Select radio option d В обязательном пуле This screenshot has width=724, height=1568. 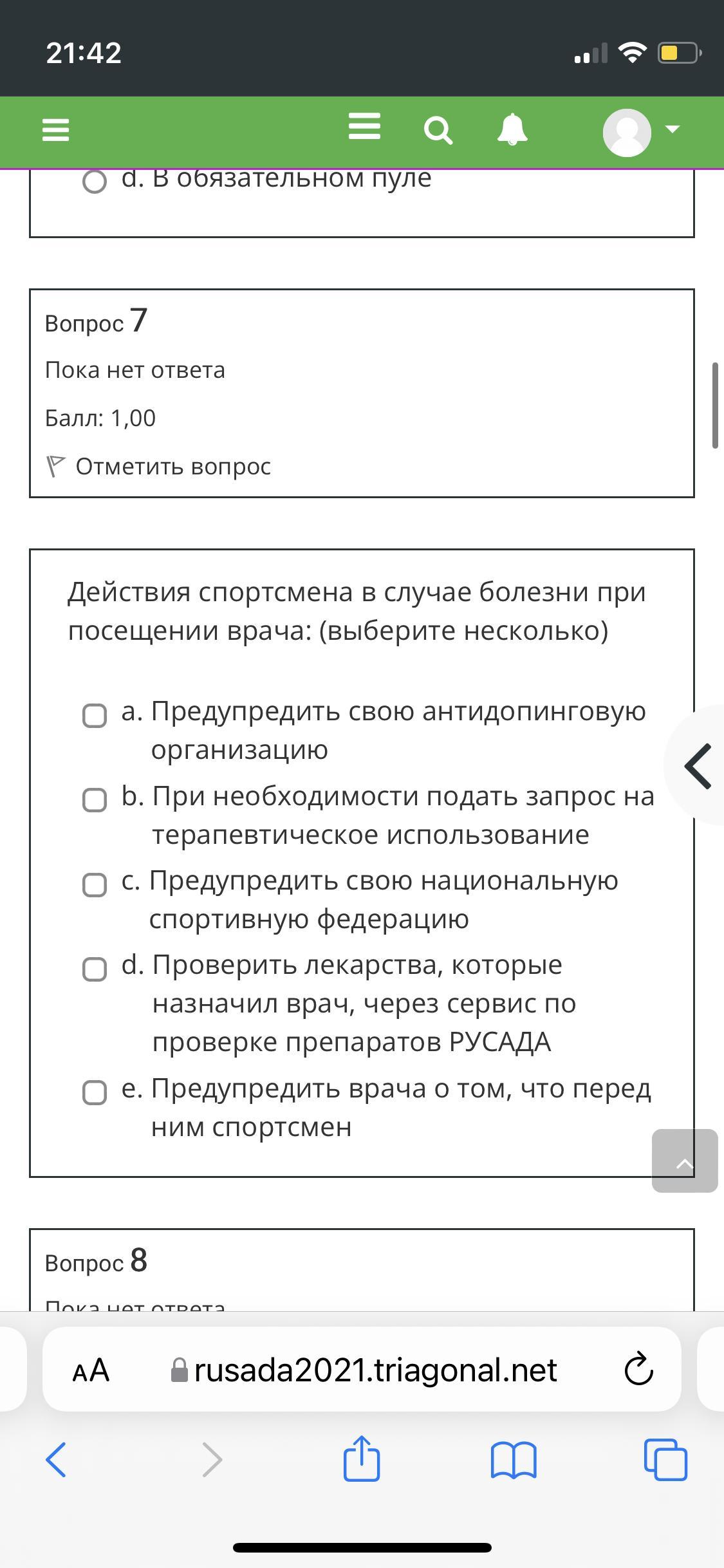click(x=95, y=182)
